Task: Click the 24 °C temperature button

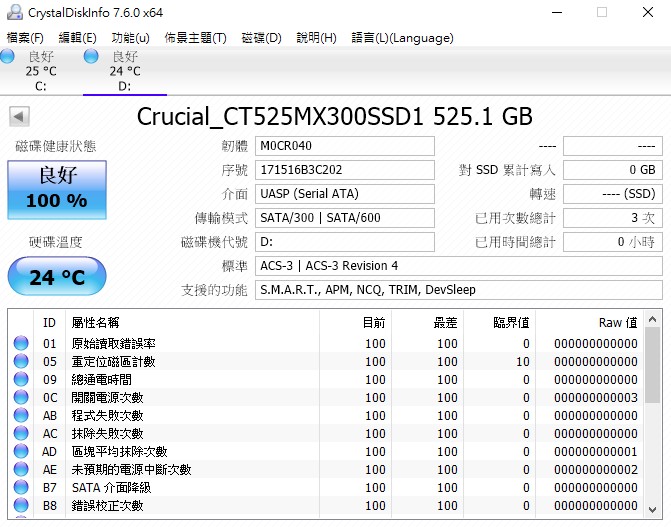Action: click(x=57, y=276)
